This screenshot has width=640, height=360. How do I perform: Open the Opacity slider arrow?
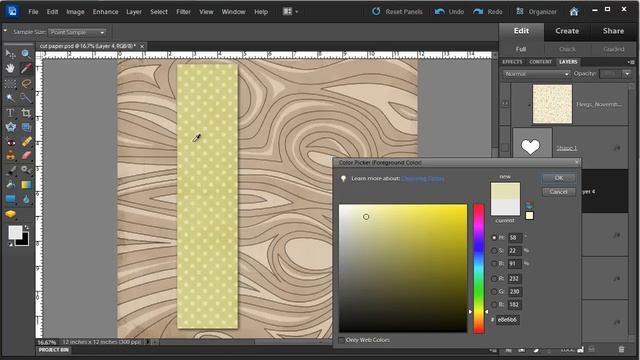(627, 74)
